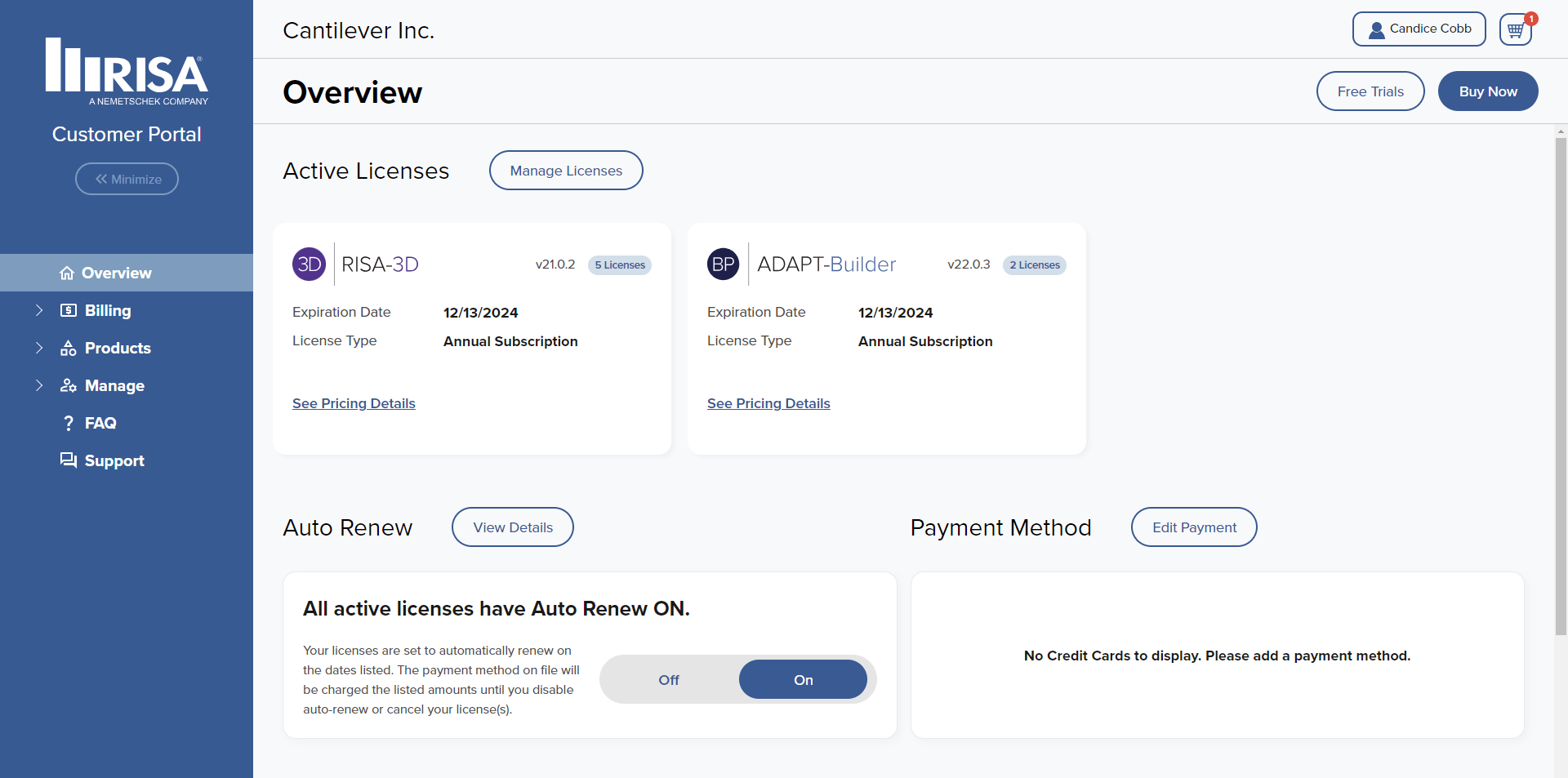This screenshot has width=1568, height=778.
Task: Click the 5 Licenses pill for RISA-3D
Action: tap(619, 265)
